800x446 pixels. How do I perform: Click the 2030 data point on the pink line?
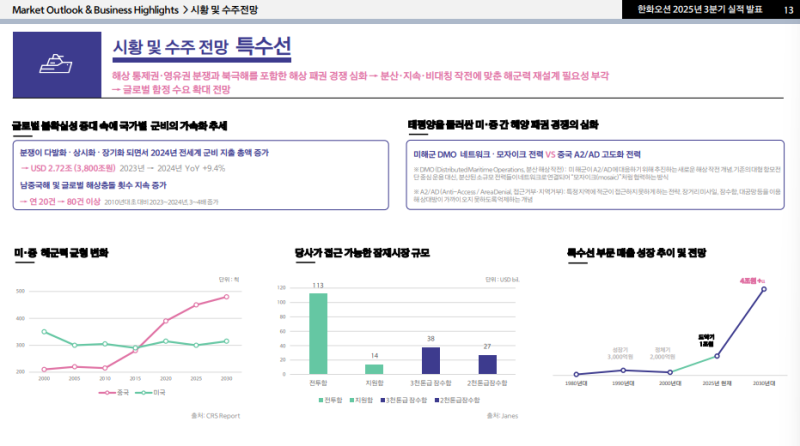click(227, 296)
